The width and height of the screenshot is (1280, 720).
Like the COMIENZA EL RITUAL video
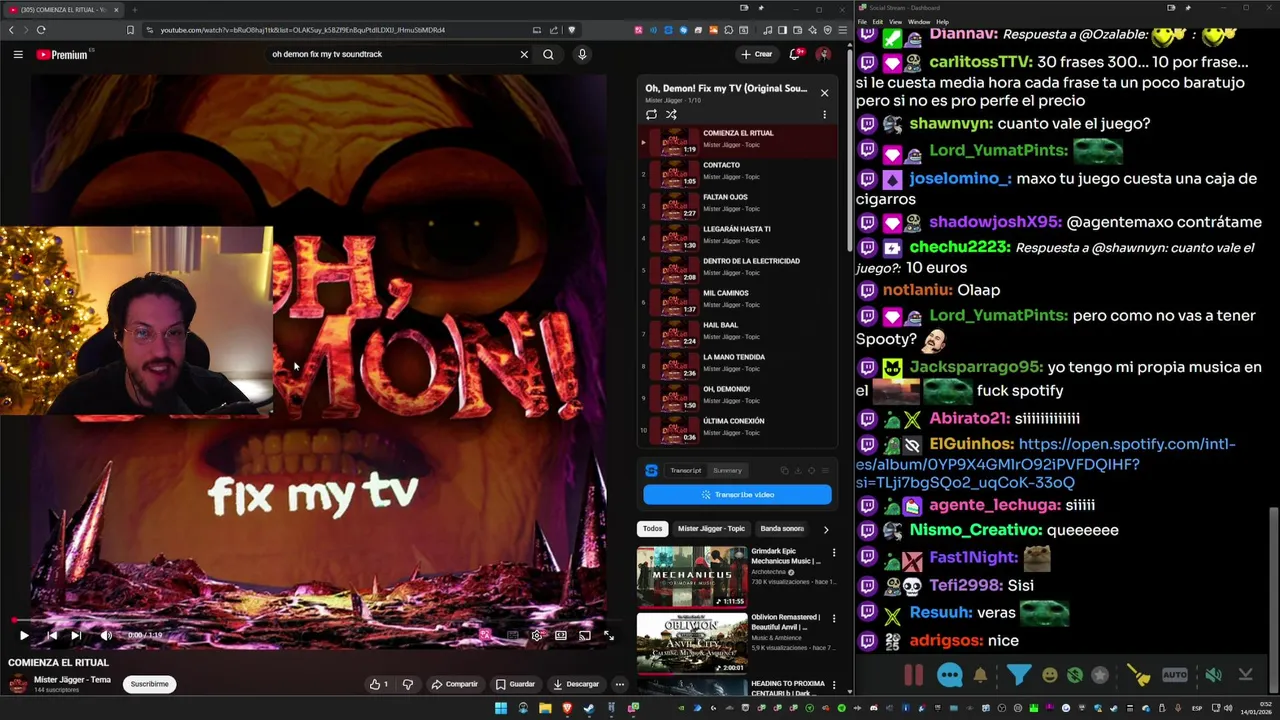(379, 684)
